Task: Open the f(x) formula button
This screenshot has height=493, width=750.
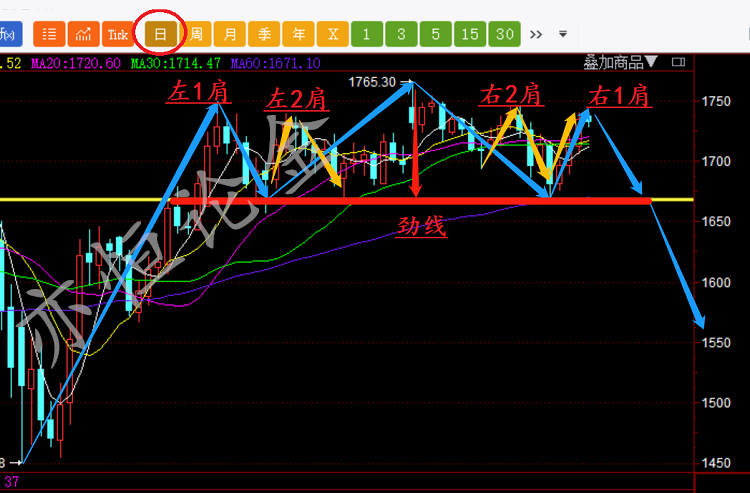Action: click(x=11, y=34)
